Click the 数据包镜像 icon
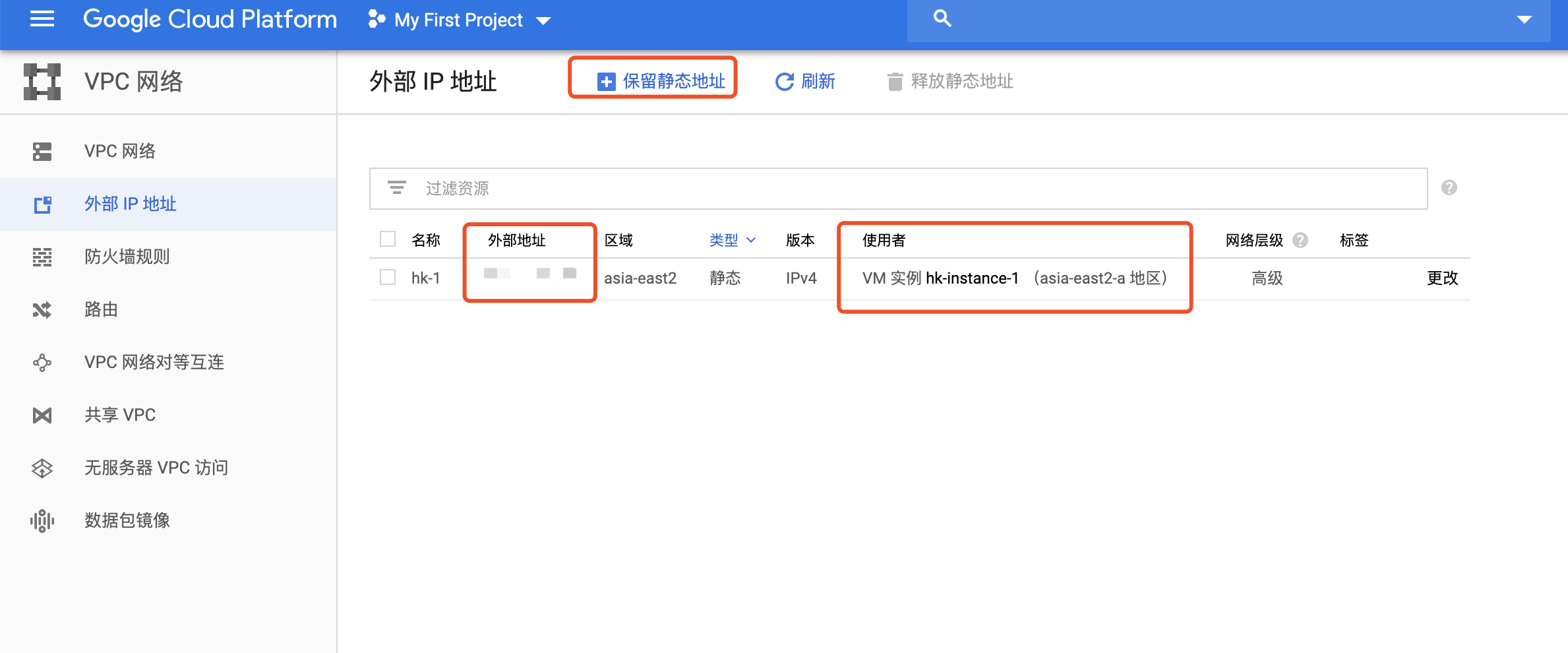The width and height of the screenshot is (1568, 653). pyautogui.click(x=42, y=521)
